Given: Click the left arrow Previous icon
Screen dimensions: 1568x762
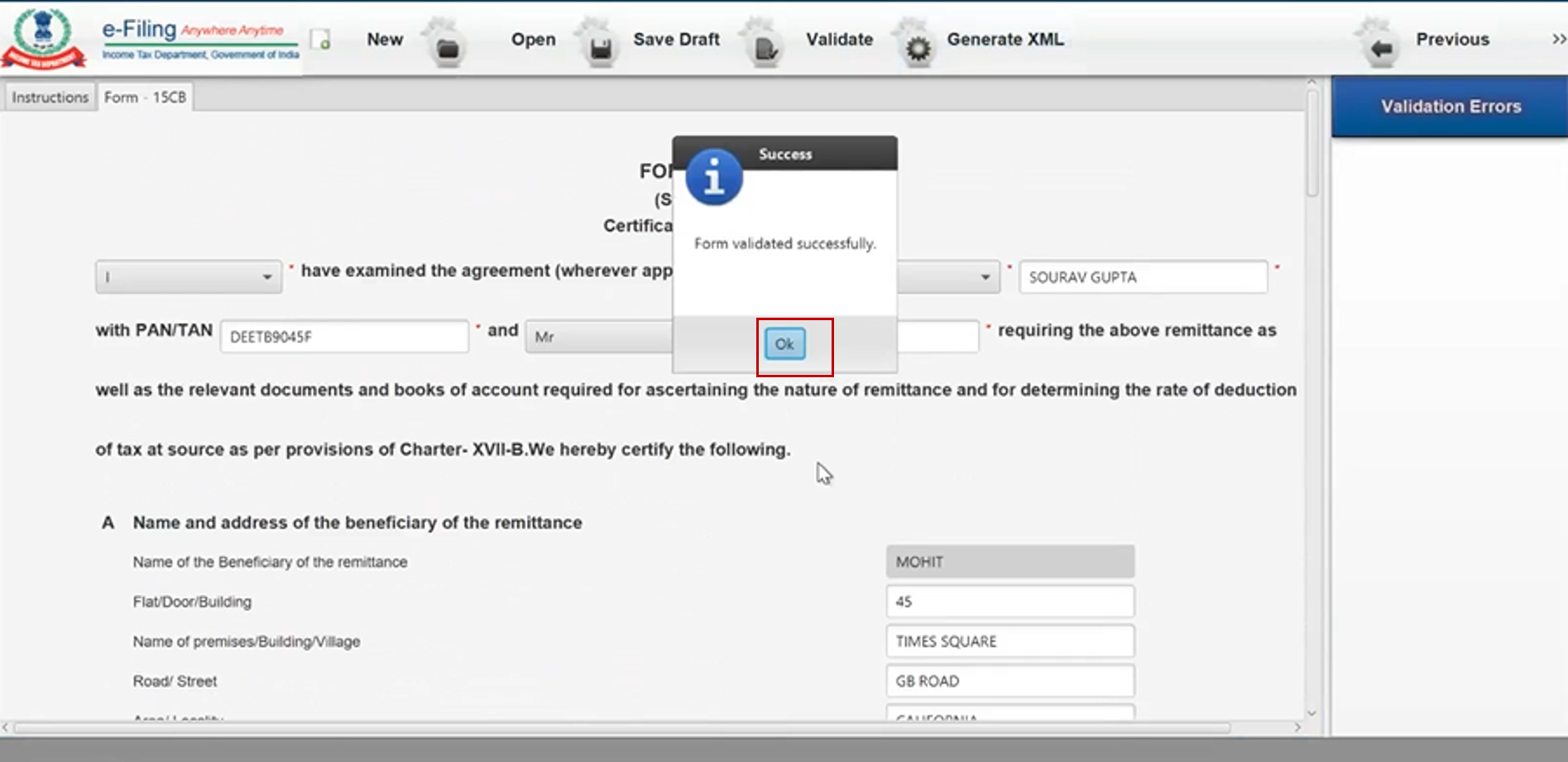Looking at the screenshot, I should click(x=1380, y=48).
